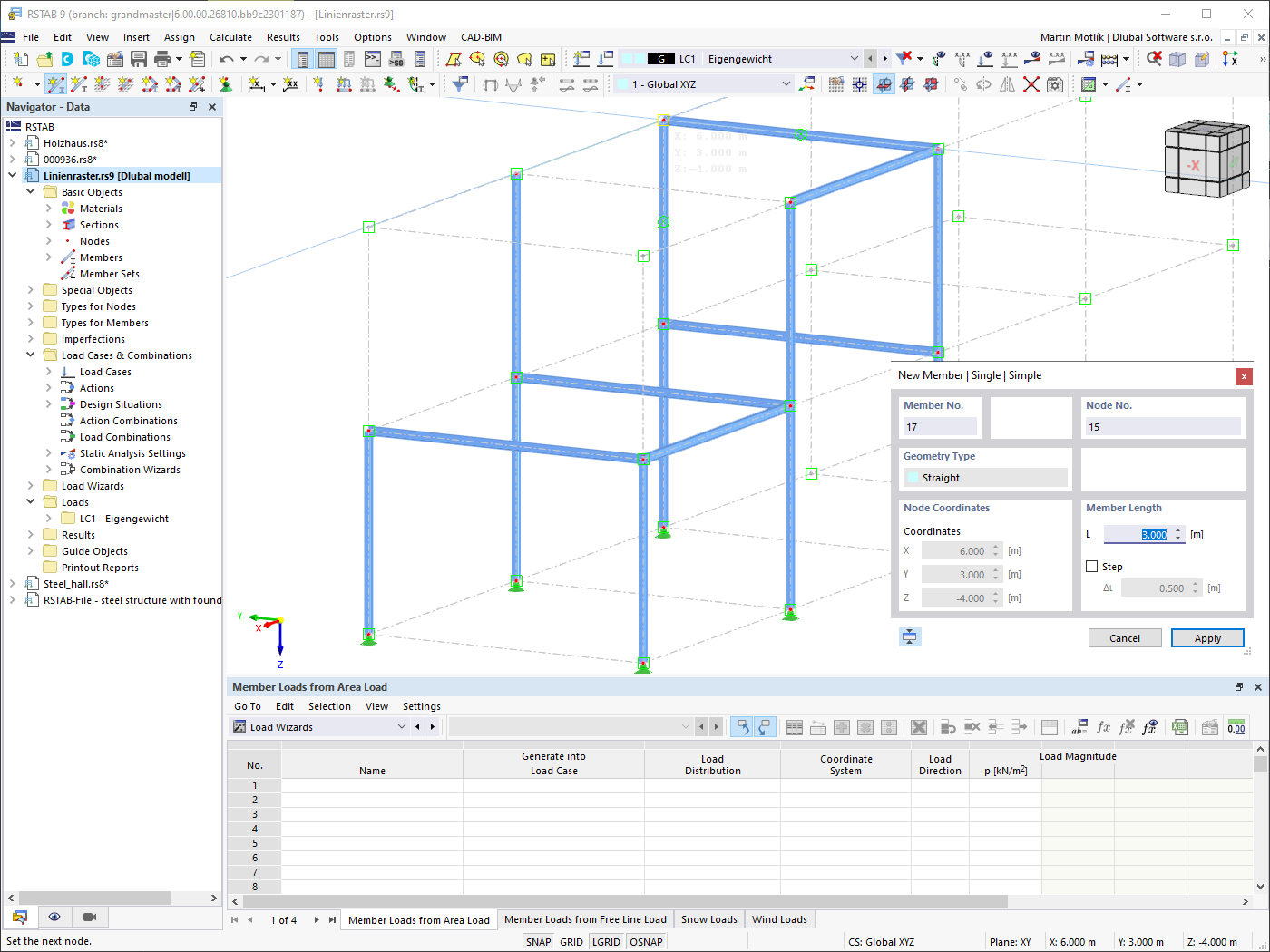
Task: Toggle OSNAP in the status bar
Action: (646, 942)
